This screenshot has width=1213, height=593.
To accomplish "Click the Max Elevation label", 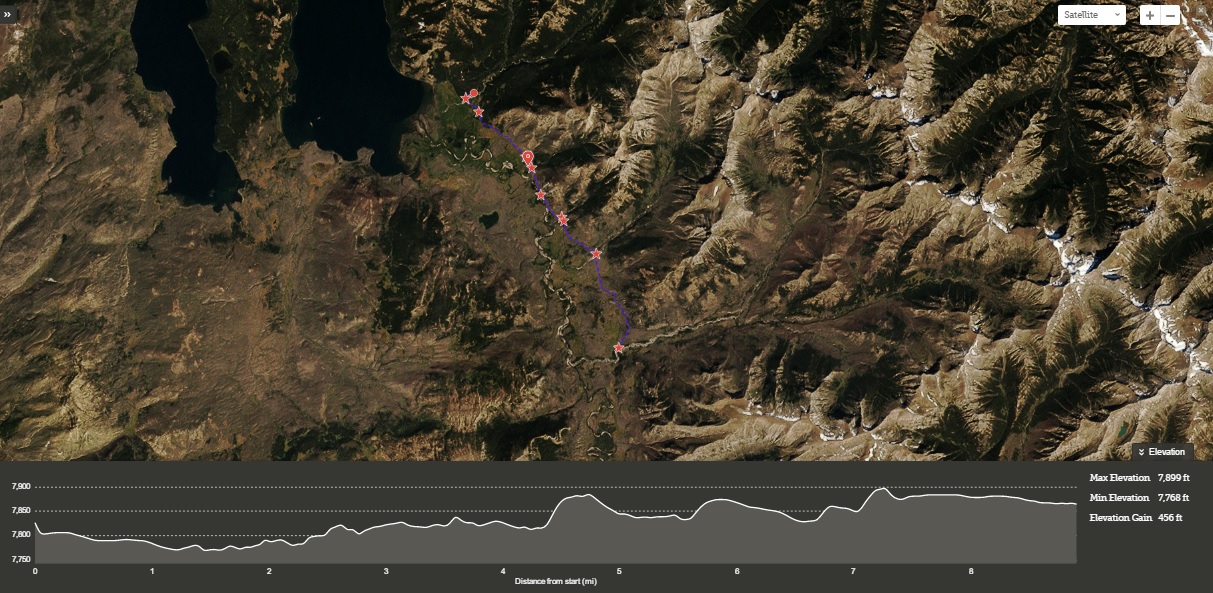I will point(1119,478).
